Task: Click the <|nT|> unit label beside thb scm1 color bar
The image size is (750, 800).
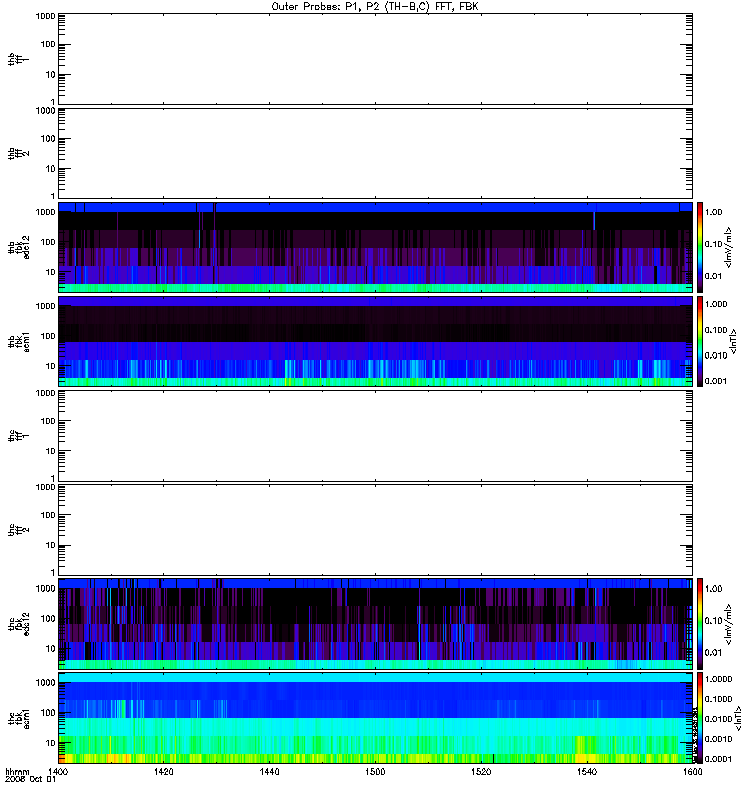Action: pos(734,341)
